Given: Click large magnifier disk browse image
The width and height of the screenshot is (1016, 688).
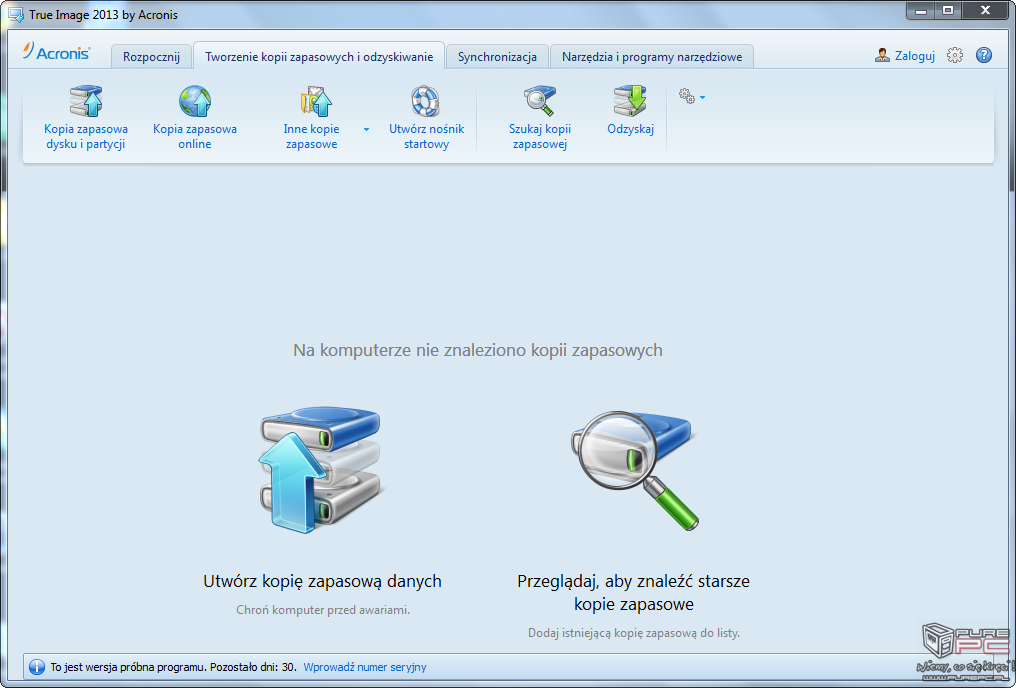Looking at the screenshot, I should click(634, 470).
